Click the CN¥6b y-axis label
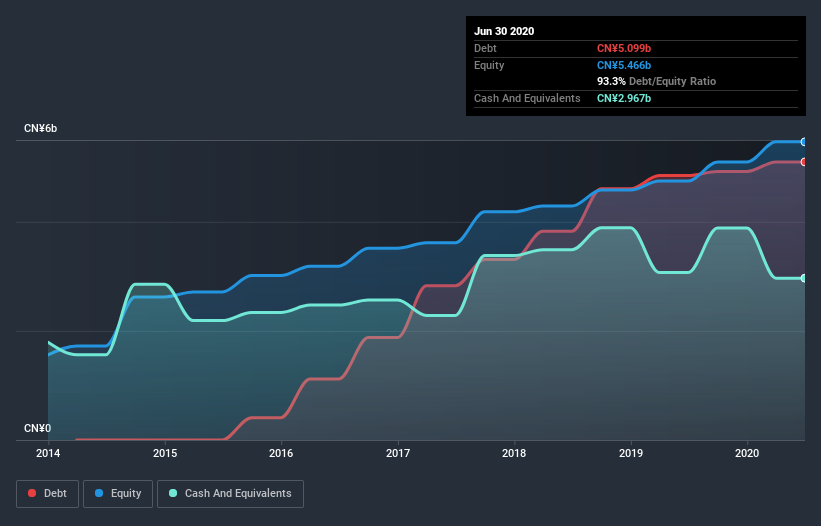The image size is (821, 526). (40, 129)
